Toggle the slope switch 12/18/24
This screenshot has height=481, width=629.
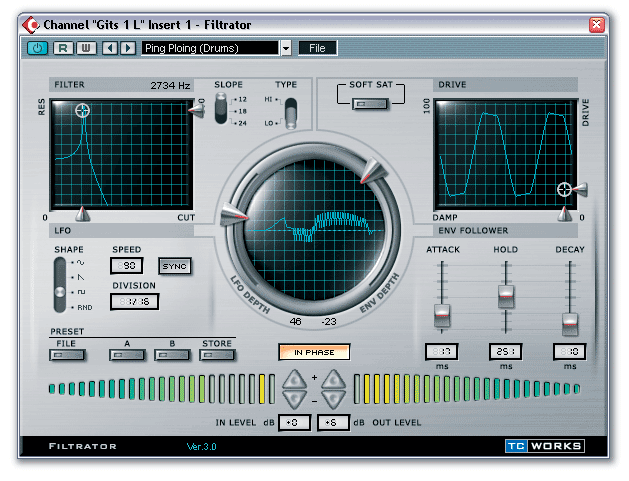click(x=221, y=108)
